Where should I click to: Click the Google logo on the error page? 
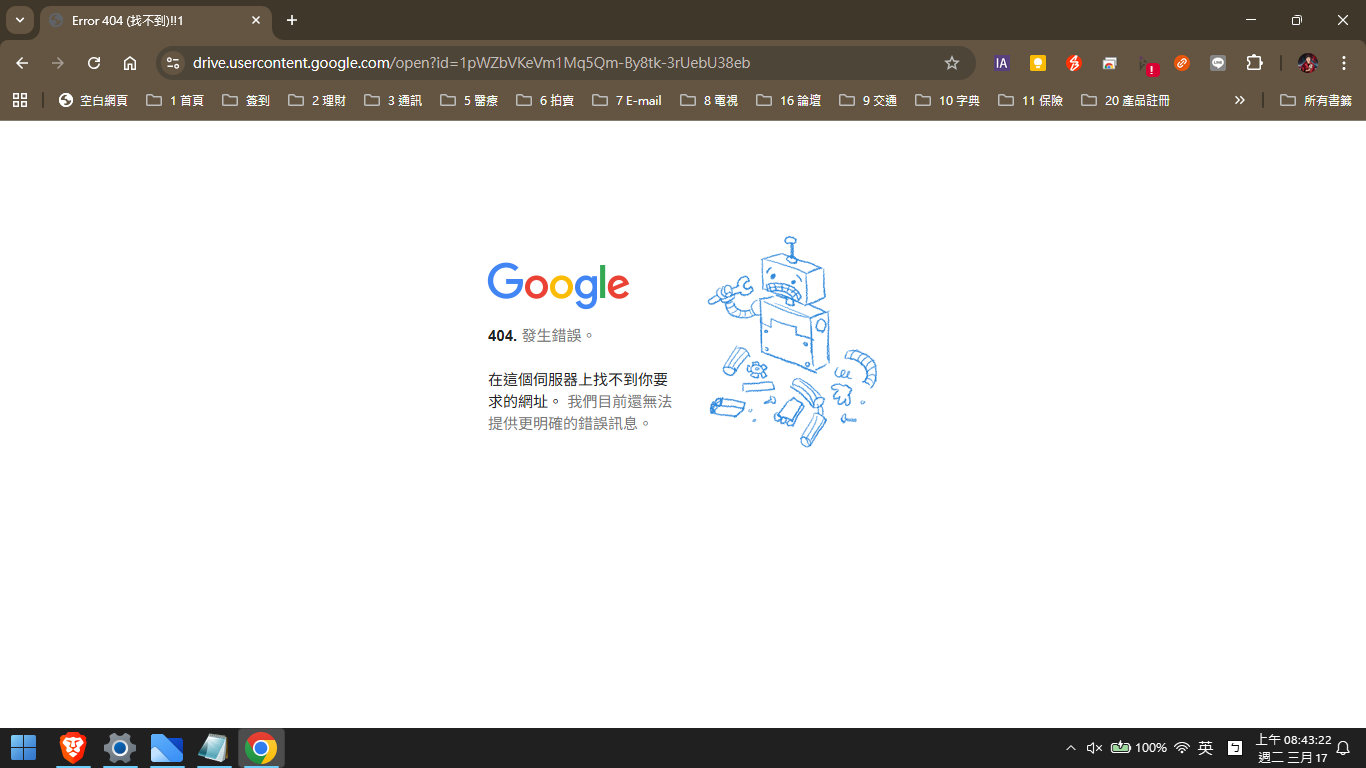558,285
